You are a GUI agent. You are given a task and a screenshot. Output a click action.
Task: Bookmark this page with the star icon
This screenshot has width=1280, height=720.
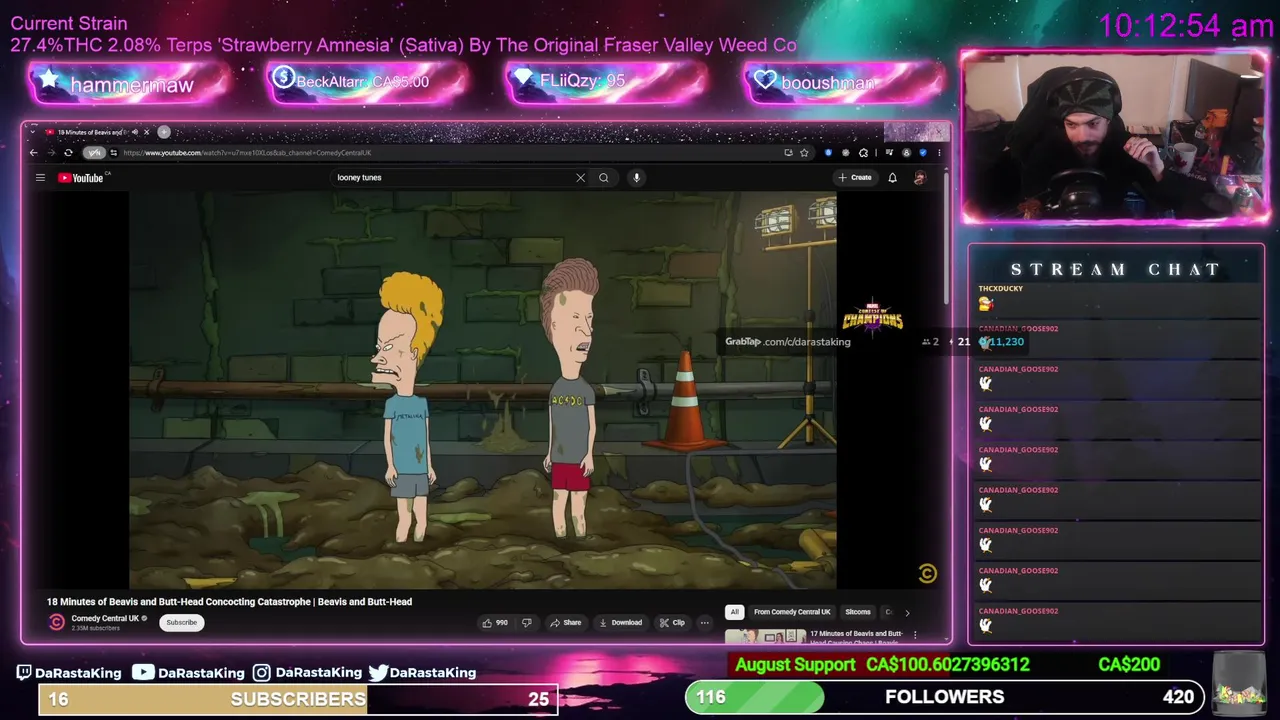[x=804, y=153]
